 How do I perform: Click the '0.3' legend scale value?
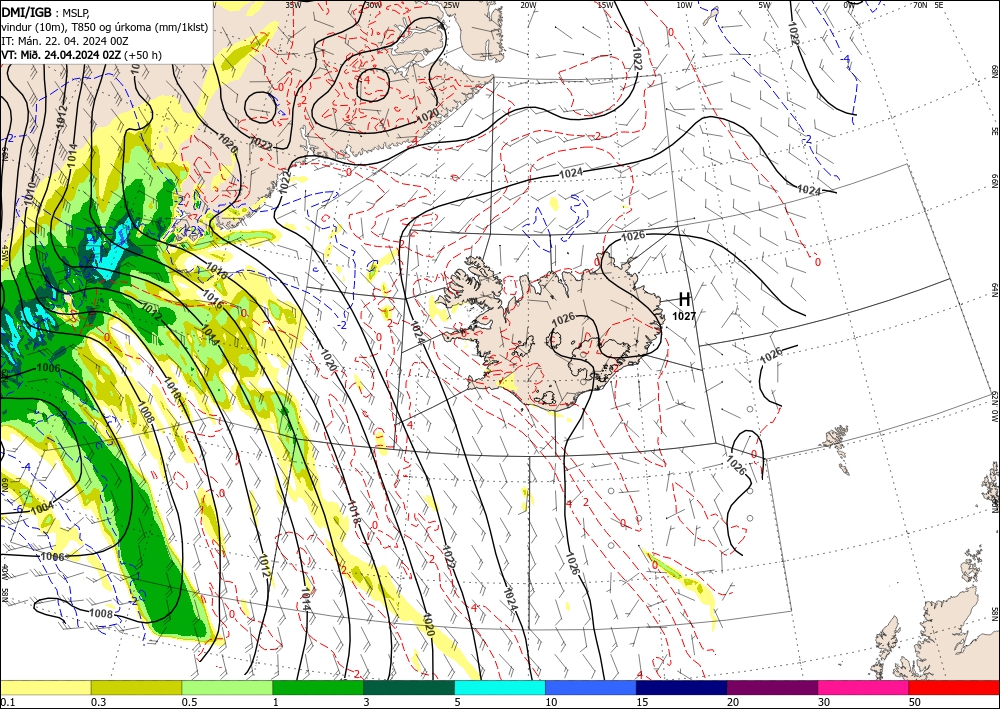tap(98, 701)
